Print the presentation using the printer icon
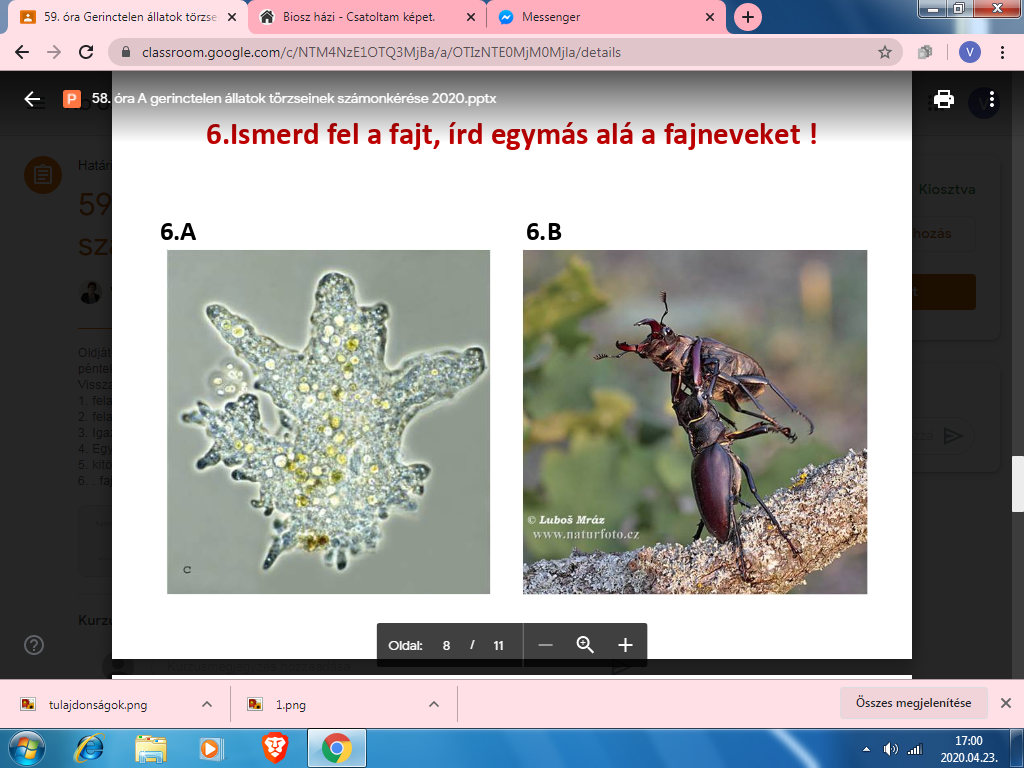The height and width of the screenshot is (768, 1024). [x=943, y=99]
